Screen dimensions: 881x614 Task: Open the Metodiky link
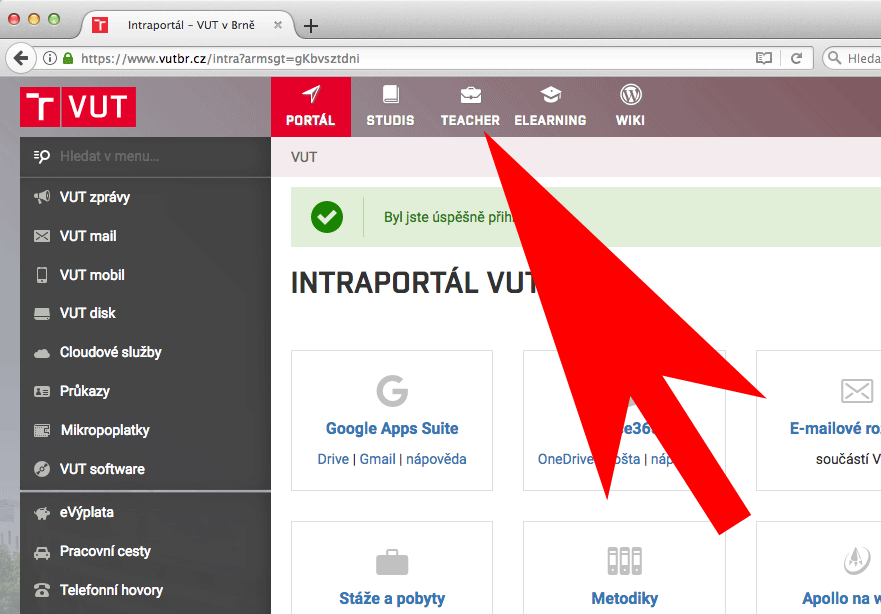(625, 599)
